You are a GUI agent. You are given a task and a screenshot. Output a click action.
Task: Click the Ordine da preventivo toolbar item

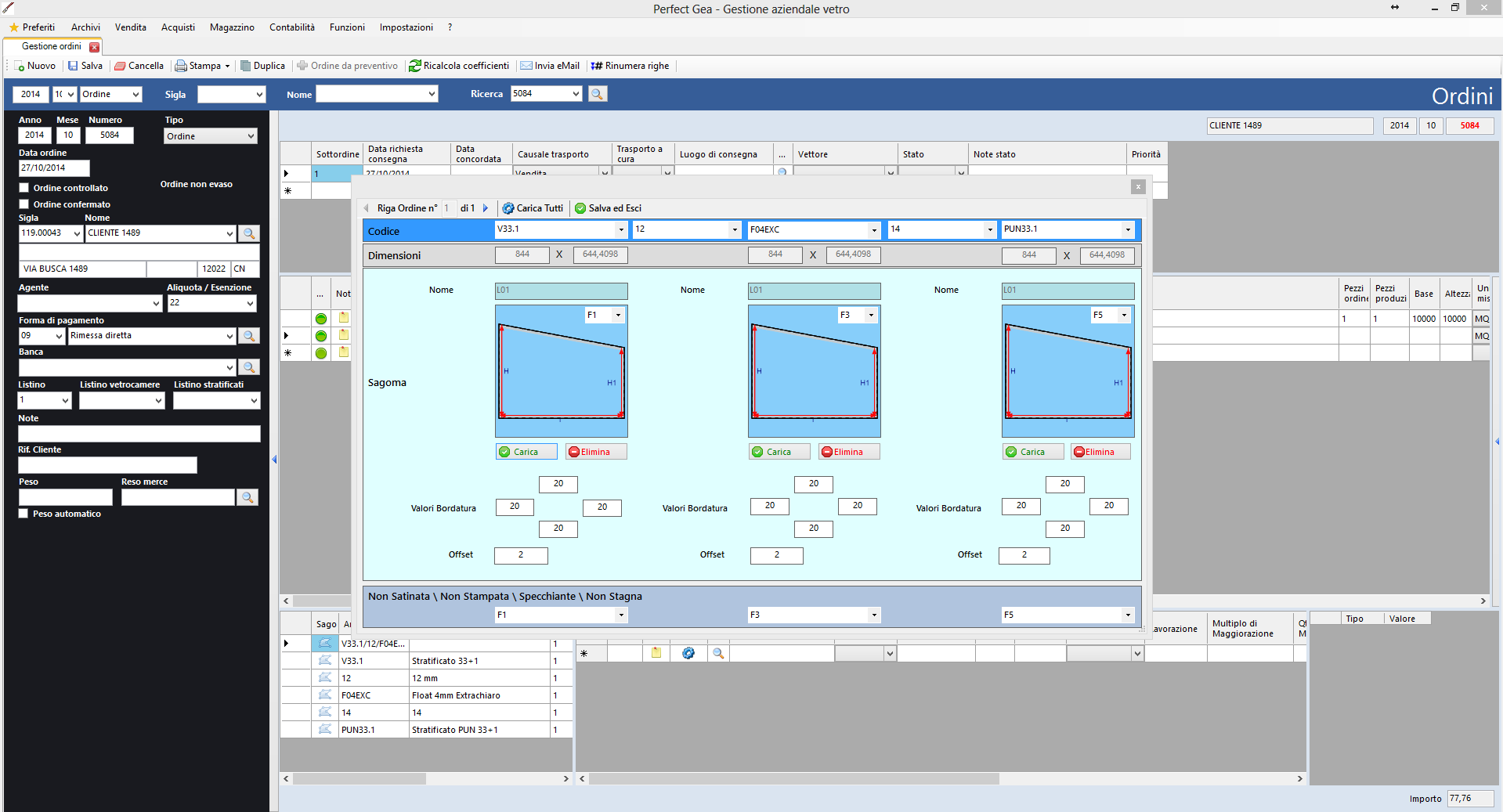click(347, 66)
